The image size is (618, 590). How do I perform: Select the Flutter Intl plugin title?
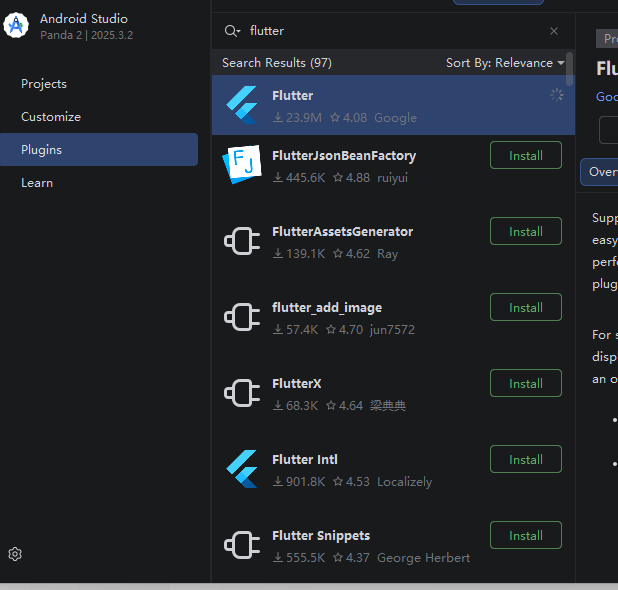(x=305, y=460)
